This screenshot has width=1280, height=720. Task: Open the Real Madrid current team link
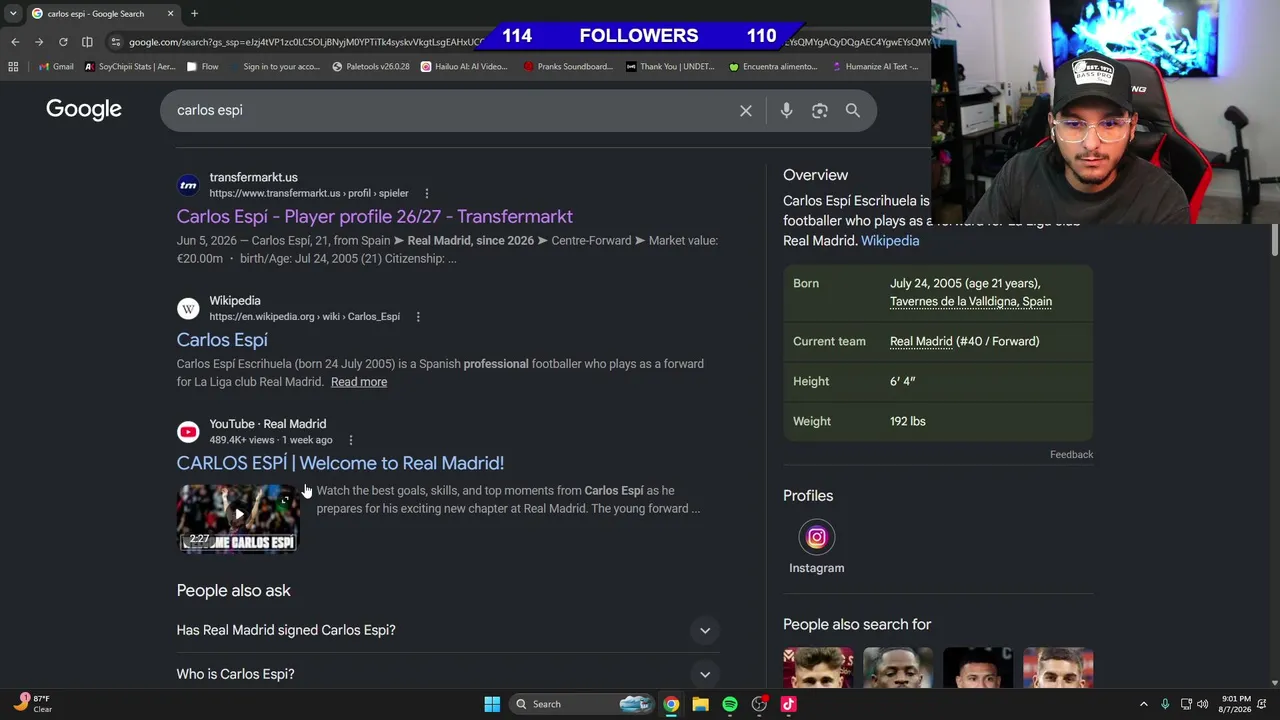(921, 342)
